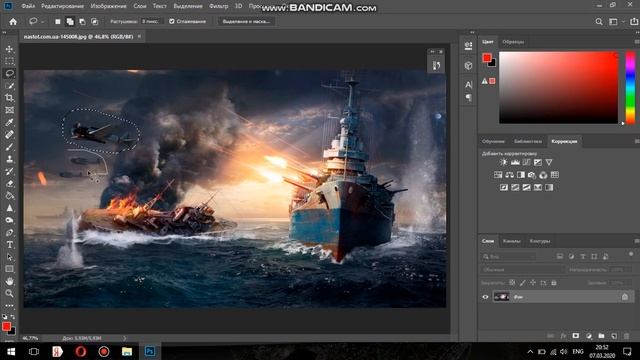Go to the Home screen icon
Viewport: 640px width, 360px height.
click(13, 22)
